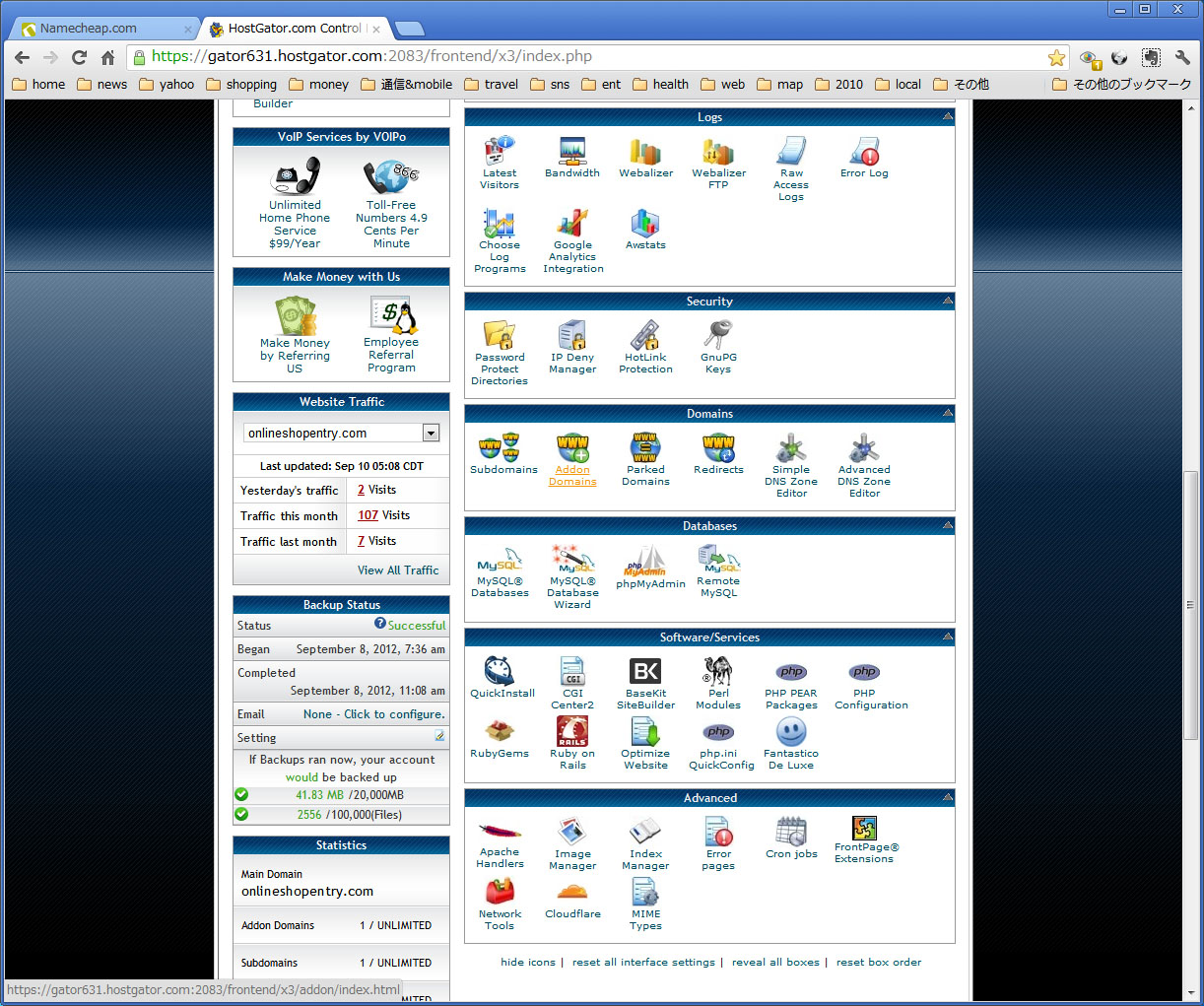This screenshot has height=1006, width=1204.
Task: Click the Cron jobs icon
Action: pos(791,835)
